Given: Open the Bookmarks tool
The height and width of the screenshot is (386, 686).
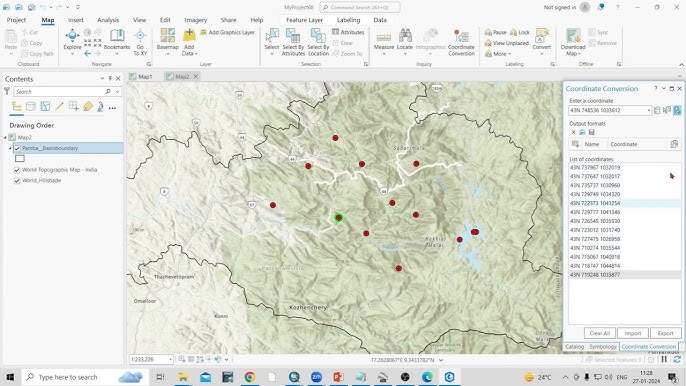Looking at the screenshot, I should 117,39.
